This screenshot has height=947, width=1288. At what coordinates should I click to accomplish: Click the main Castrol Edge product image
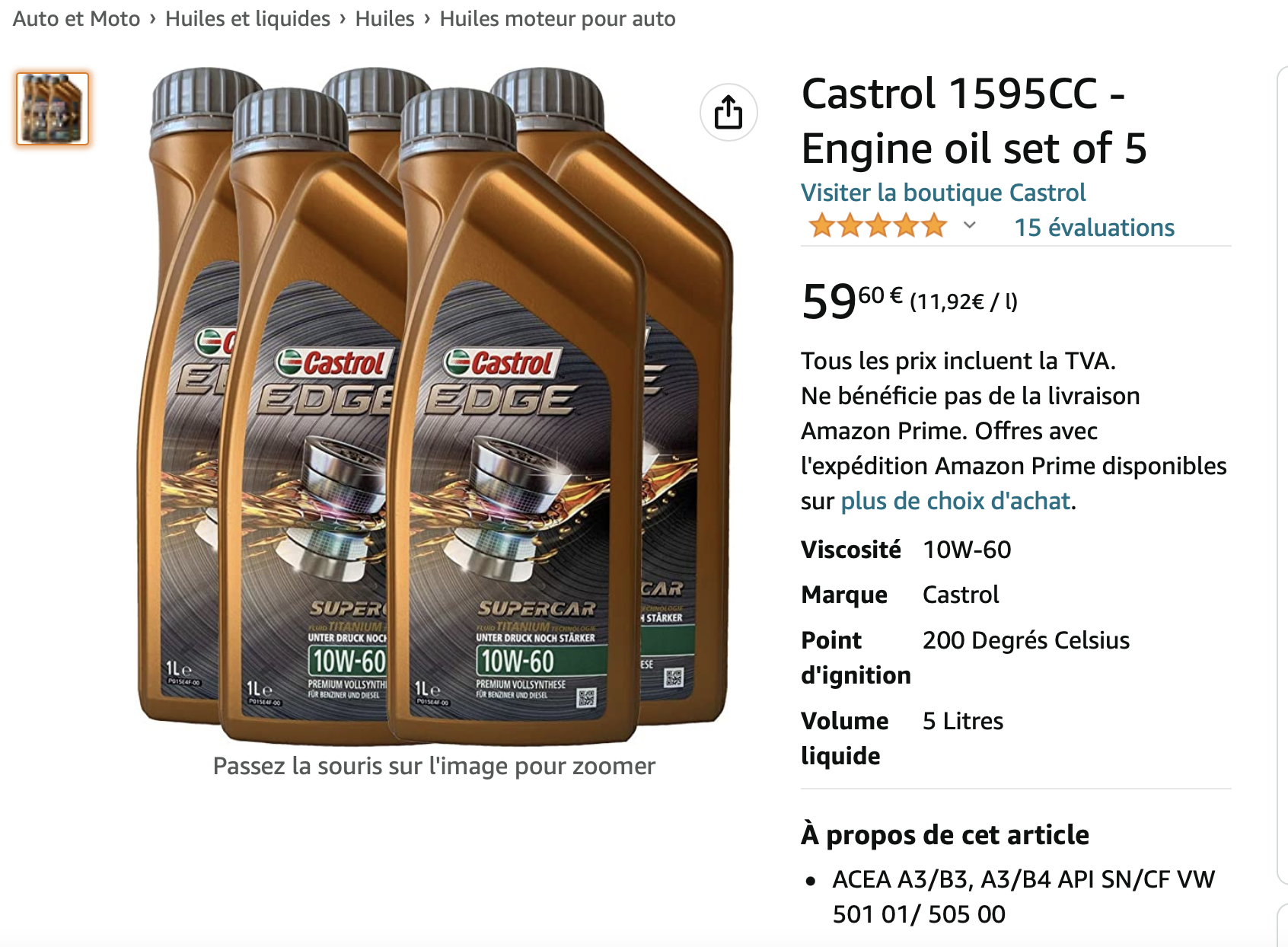(x=435, y=406)
